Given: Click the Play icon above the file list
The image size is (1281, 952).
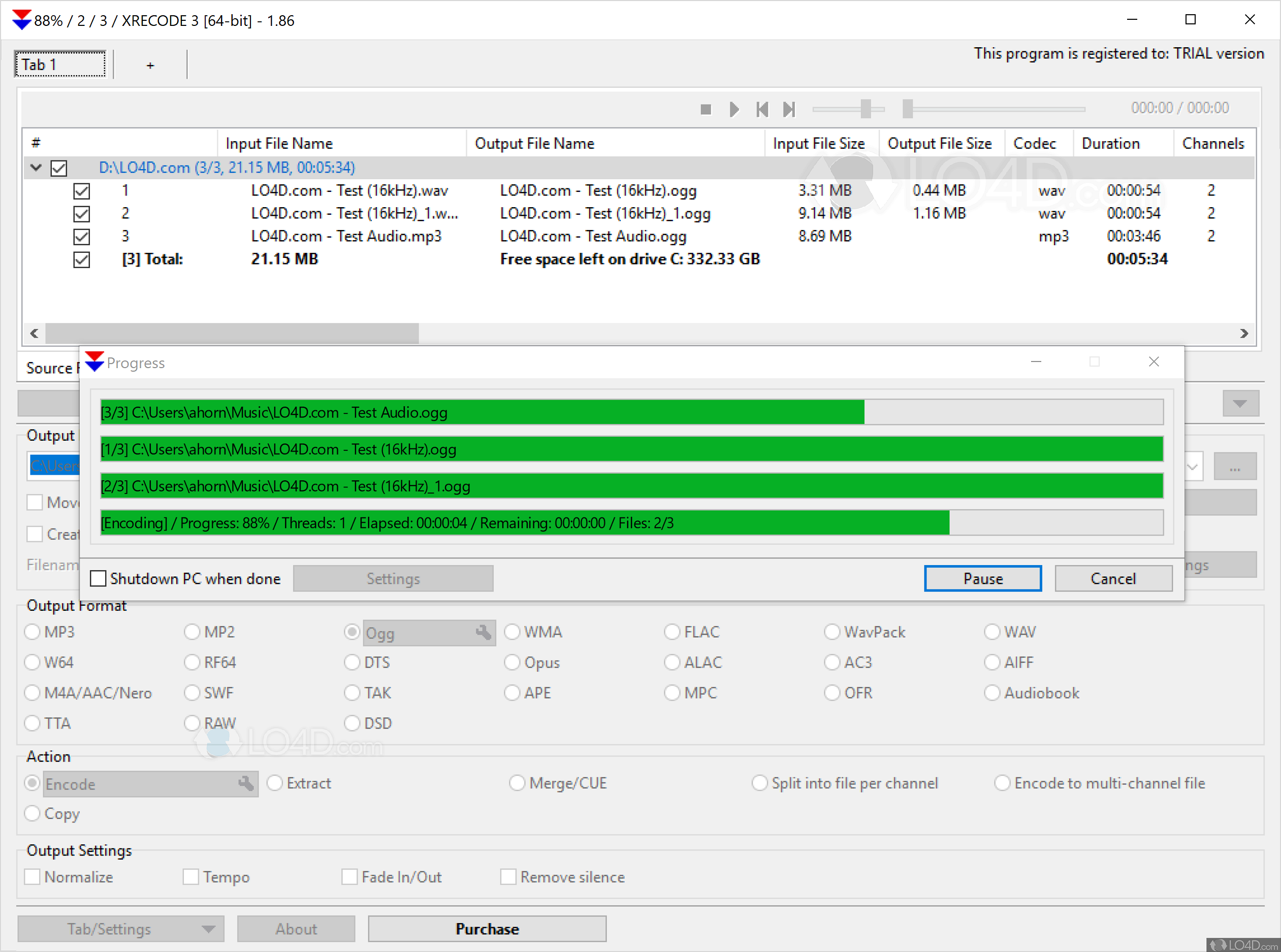Looking at the screenshot, I should [x=733, y=109].
